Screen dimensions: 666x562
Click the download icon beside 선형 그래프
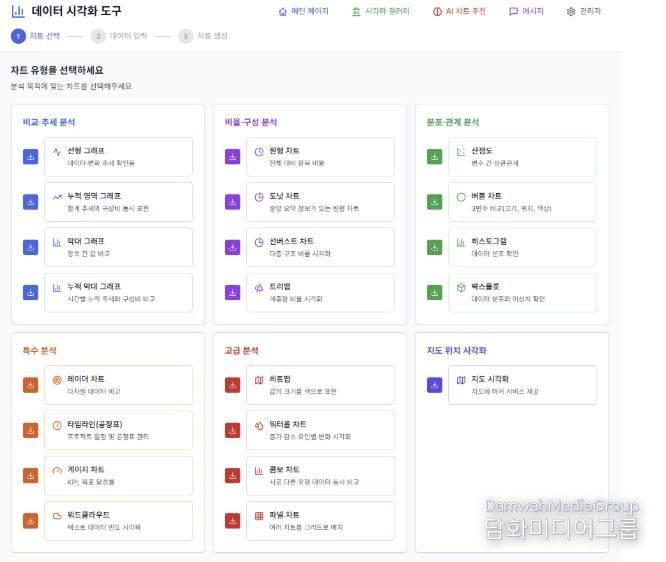coord(30,157)
